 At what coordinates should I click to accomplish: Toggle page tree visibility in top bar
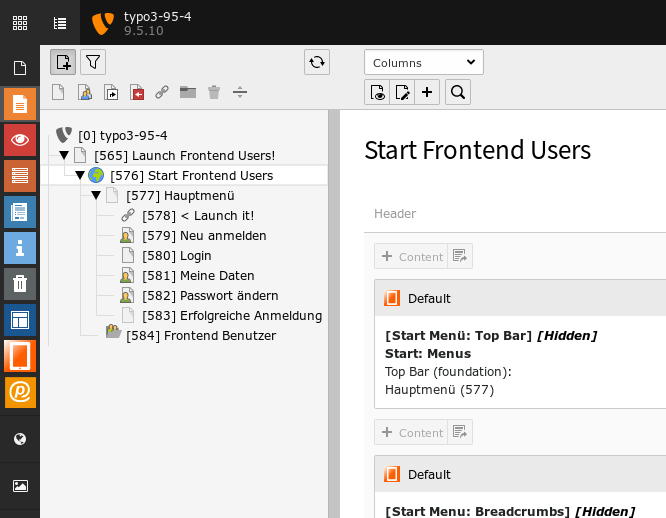pyautogui.click(x=60, y=22)
